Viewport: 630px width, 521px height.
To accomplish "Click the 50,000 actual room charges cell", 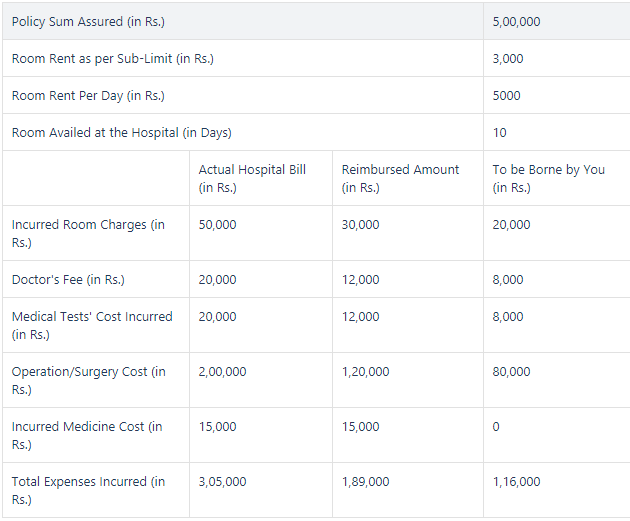I will pos(217,225).
